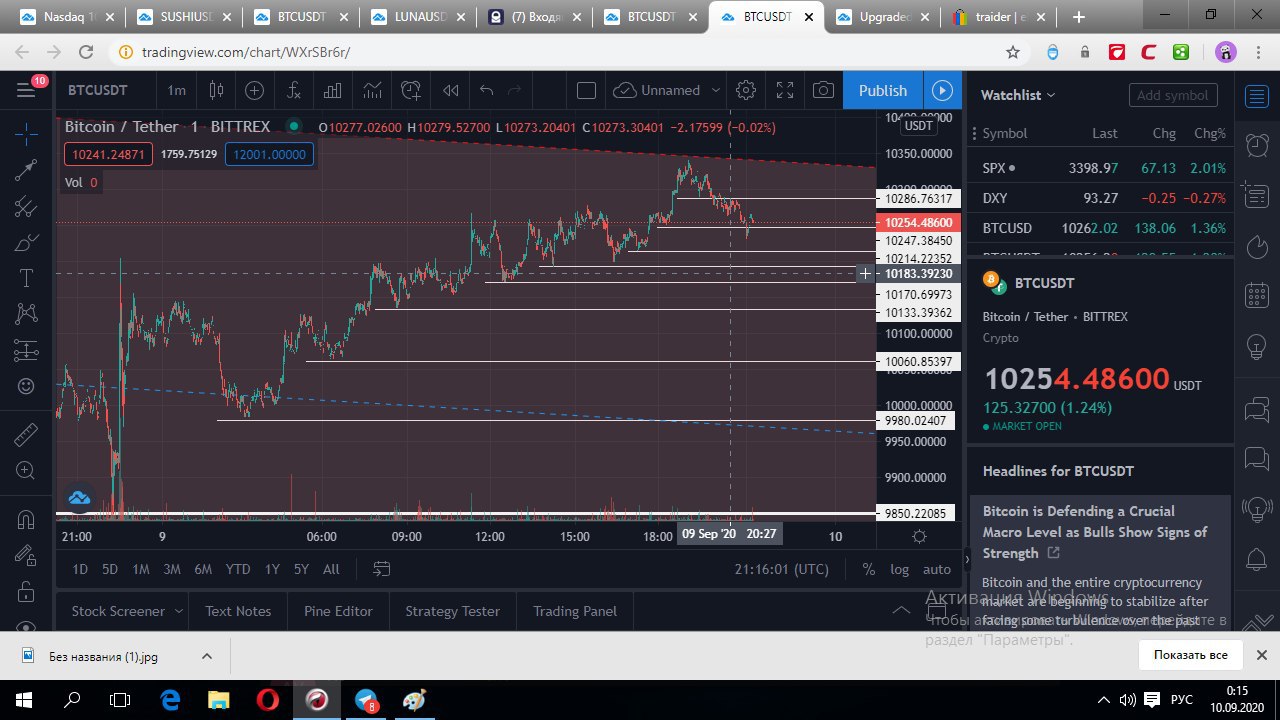Open the patterns tool in left toolbar
This screenshot has width=1280, height=720.
pos(26,314)
